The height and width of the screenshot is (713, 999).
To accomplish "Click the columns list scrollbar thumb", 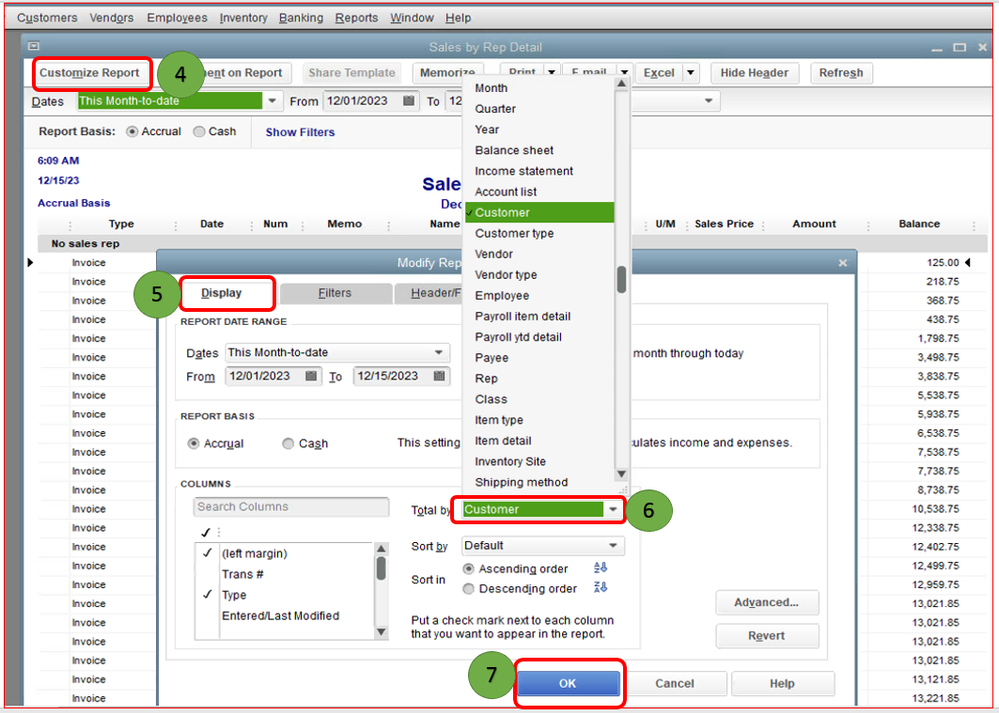I will (x=381, y=568).
